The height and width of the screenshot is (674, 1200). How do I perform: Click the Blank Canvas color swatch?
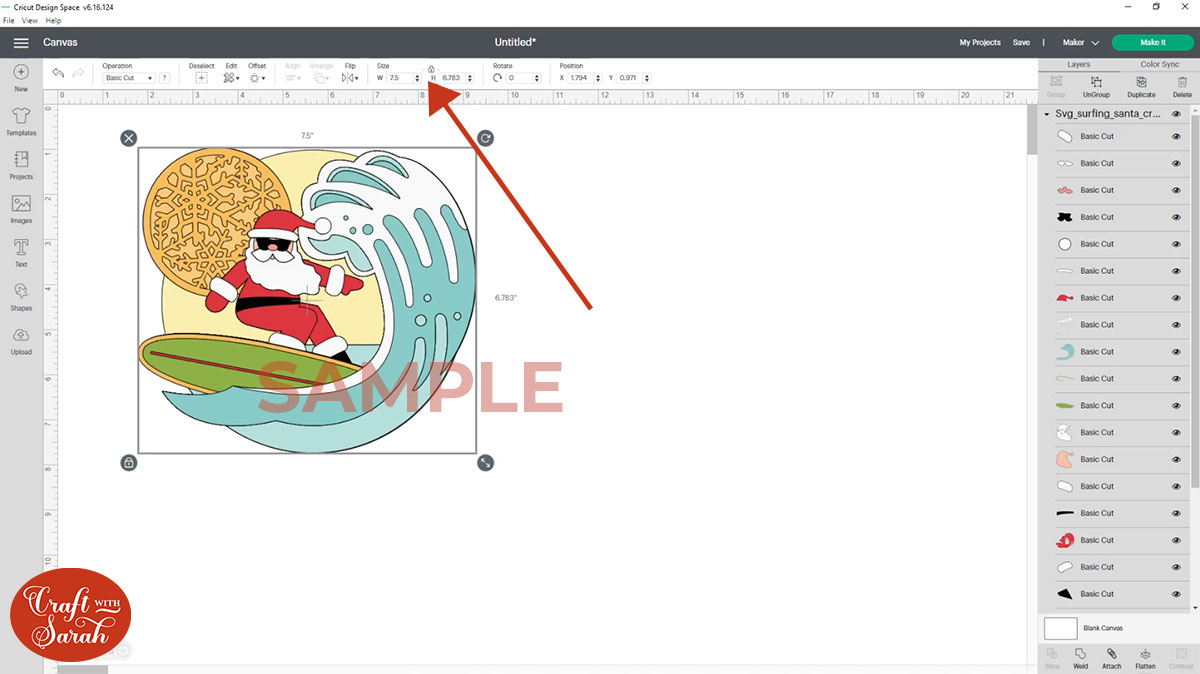pos(1061,628)
